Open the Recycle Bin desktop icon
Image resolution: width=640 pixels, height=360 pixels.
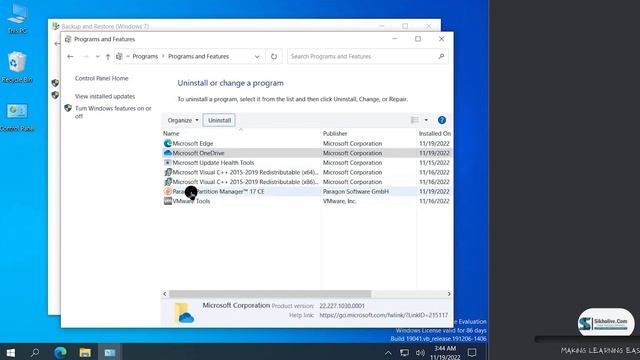click(17, 67)
